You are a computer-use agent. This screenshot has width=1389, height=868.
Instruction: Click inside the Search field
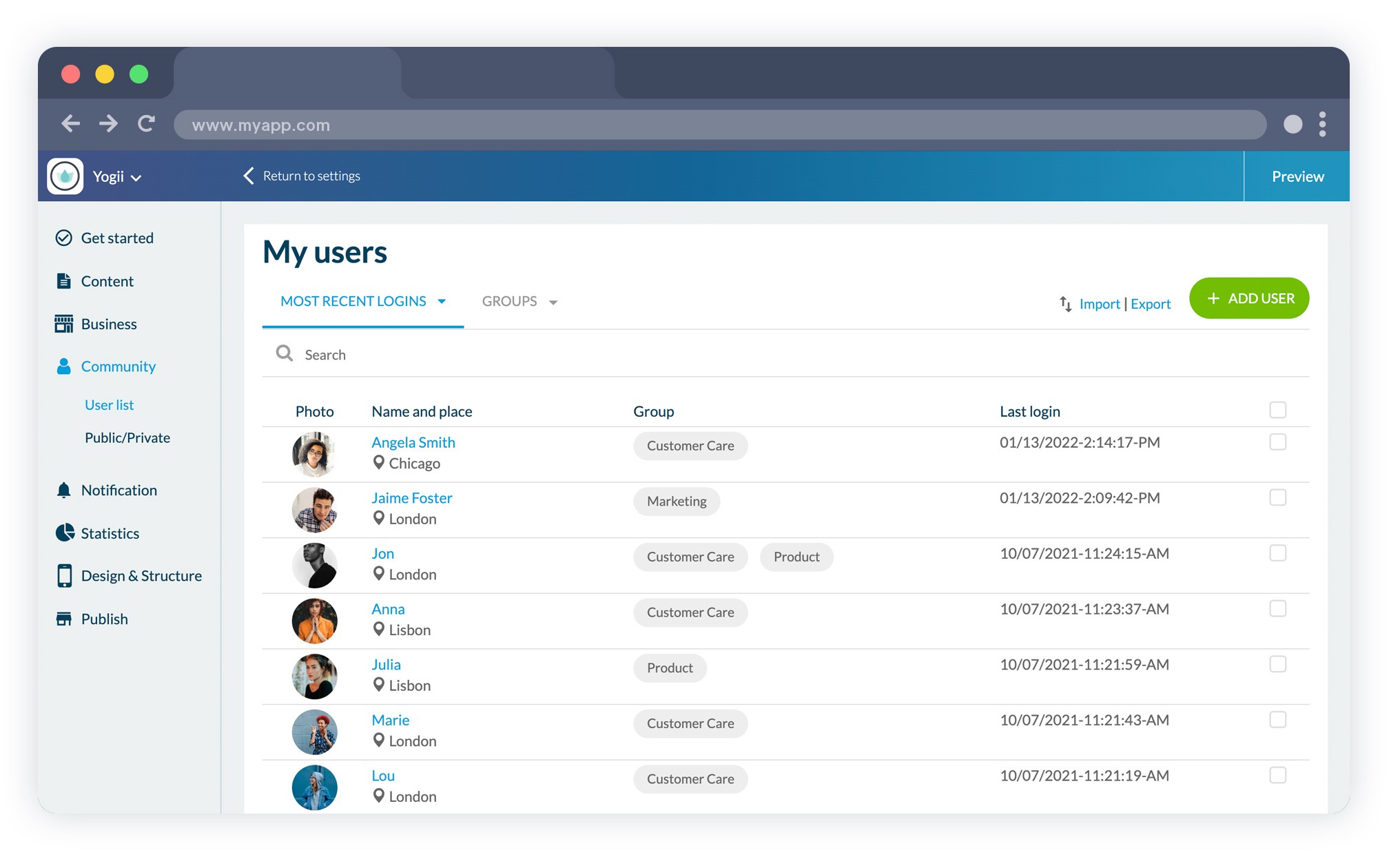coord(413,354)
